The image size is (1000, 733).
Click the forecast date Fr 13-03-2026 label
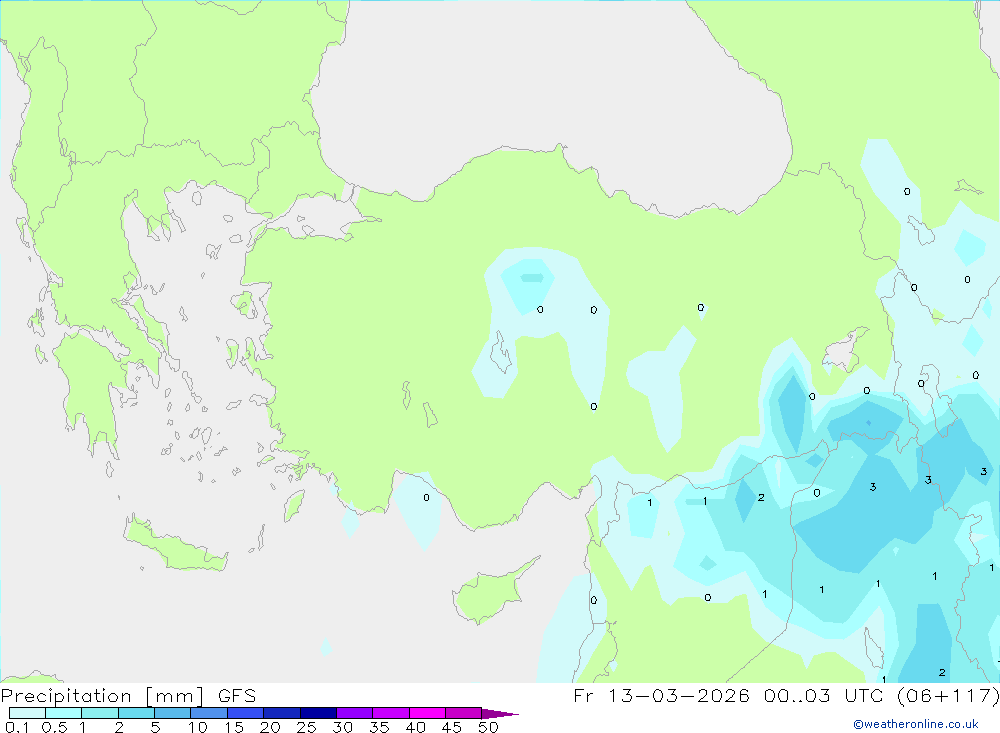pos(661,695)
